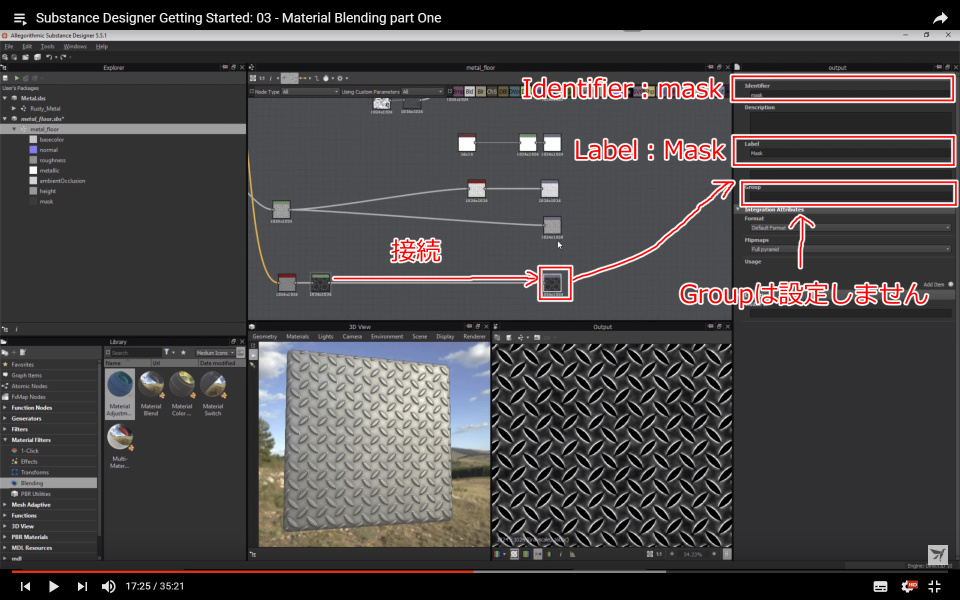Collapse the Metal.sbs package
This screenshot has width=960, height=600.
click(x=5, y=98)
